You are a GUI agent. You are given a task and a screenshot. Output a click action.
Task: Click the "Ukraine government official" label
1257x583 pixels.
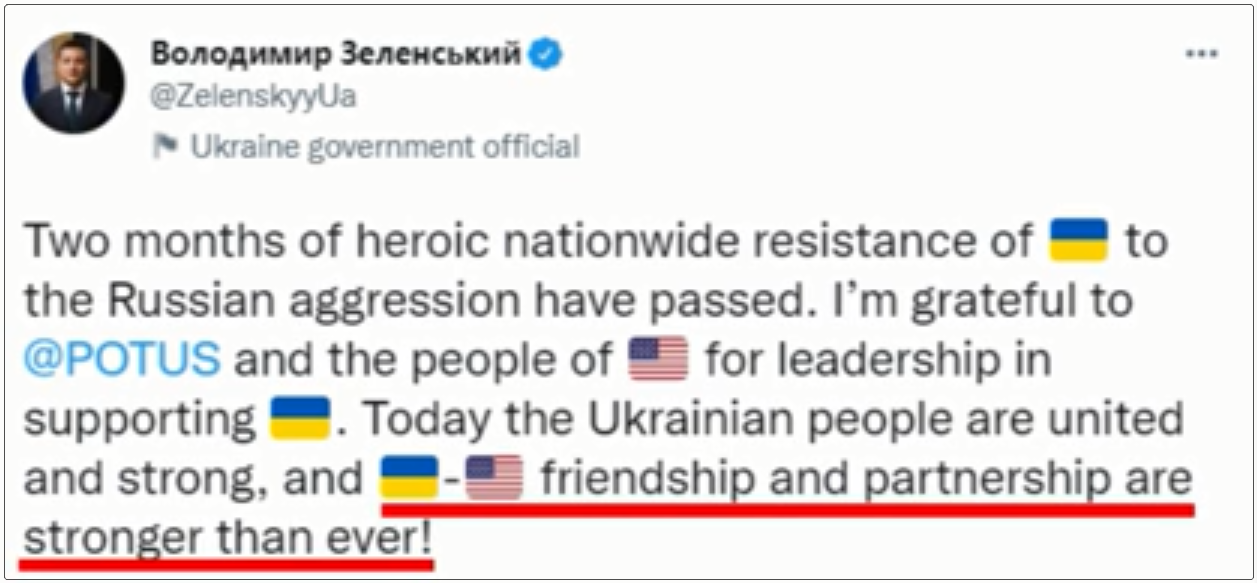(x=385, y=148)
